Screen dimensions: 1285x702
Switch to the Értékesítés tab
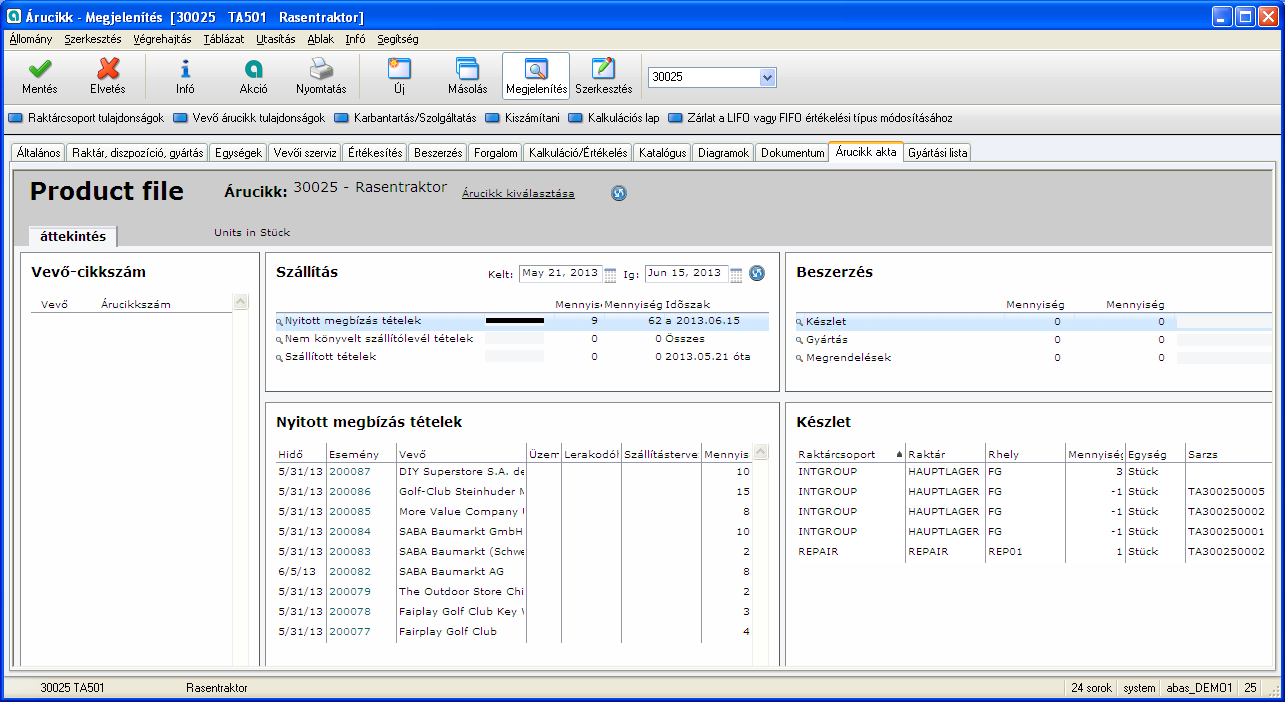374,153
